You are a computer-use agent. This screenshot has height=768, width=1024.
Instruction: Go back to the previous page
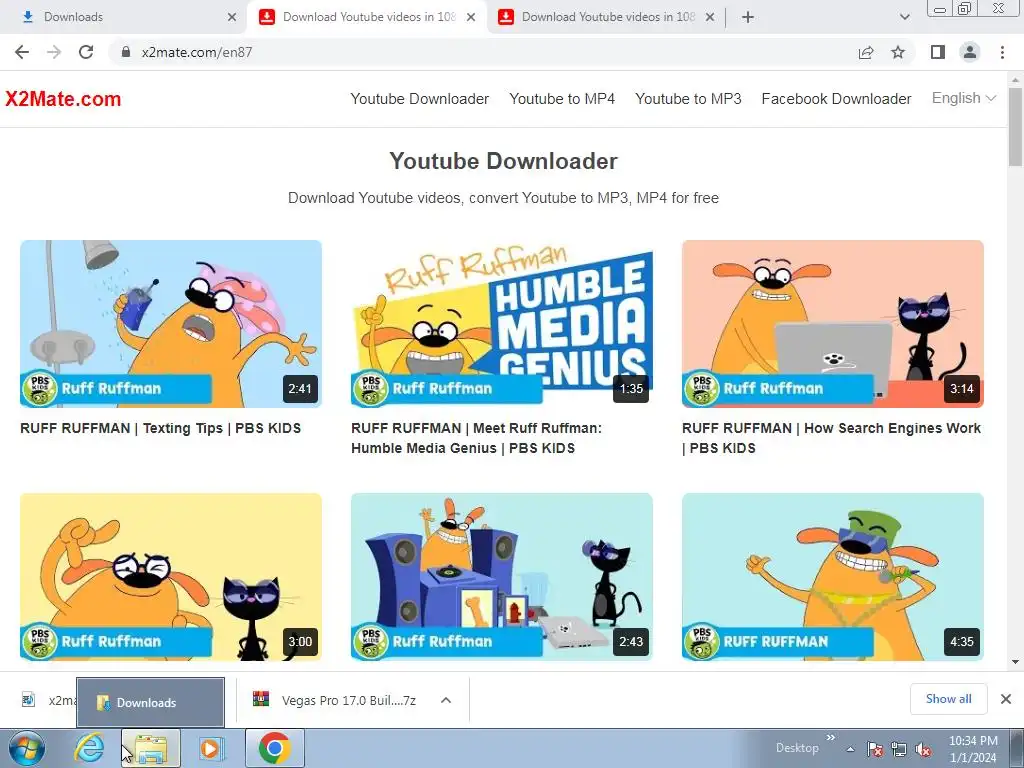[x=22, y=52]
